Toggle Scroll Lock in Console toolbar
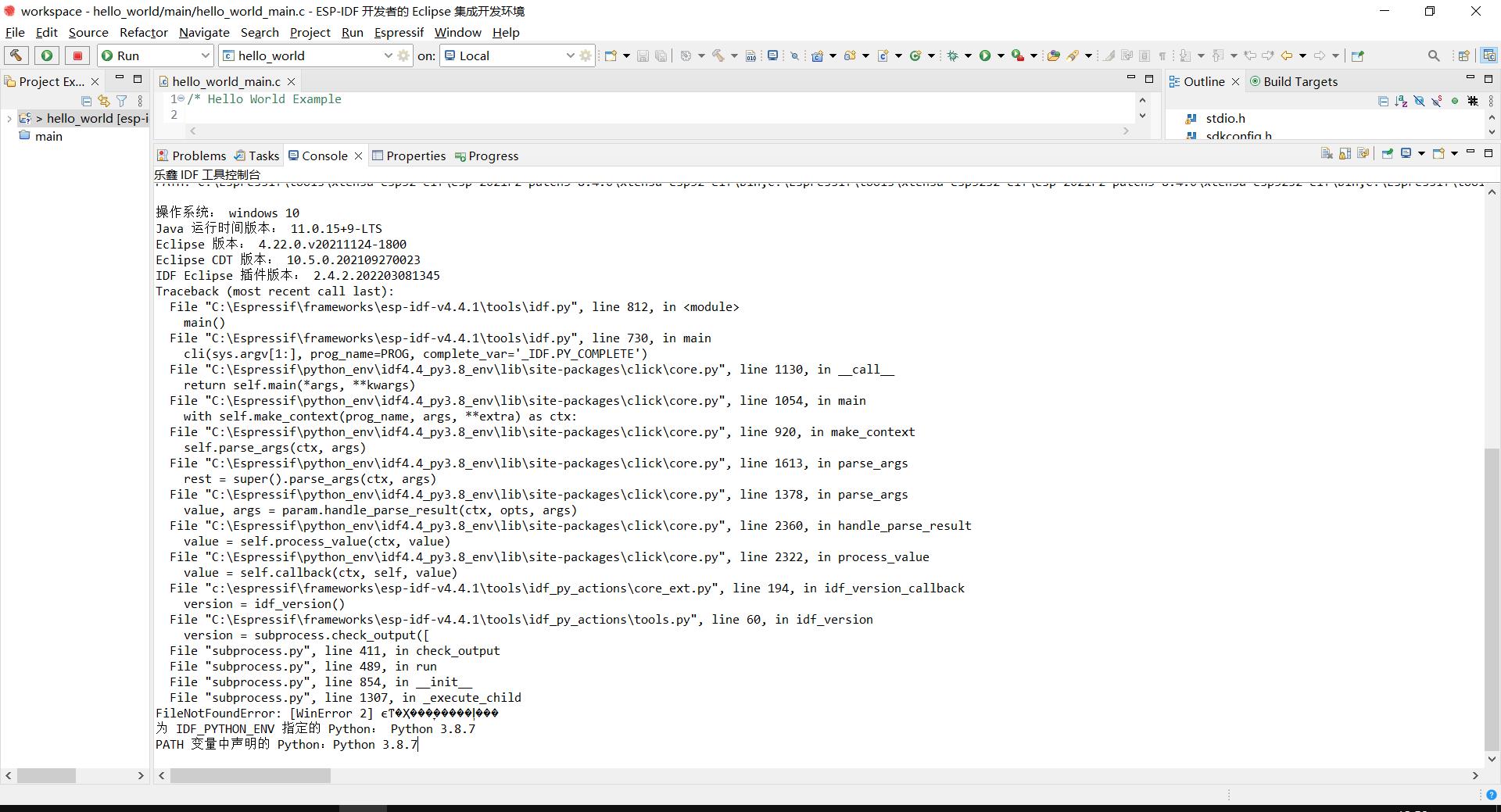The height and width of the screenshot is (812, 1501). [1345, 153]
